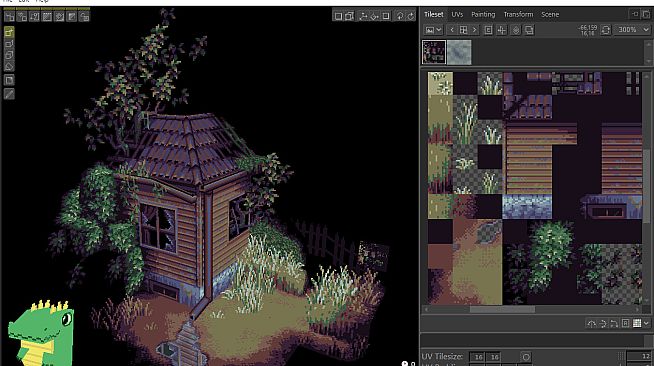This screenshot has height=366, width=654.
Task: Go to previous tileset with left chevron
Action: [x=452, y=30]
